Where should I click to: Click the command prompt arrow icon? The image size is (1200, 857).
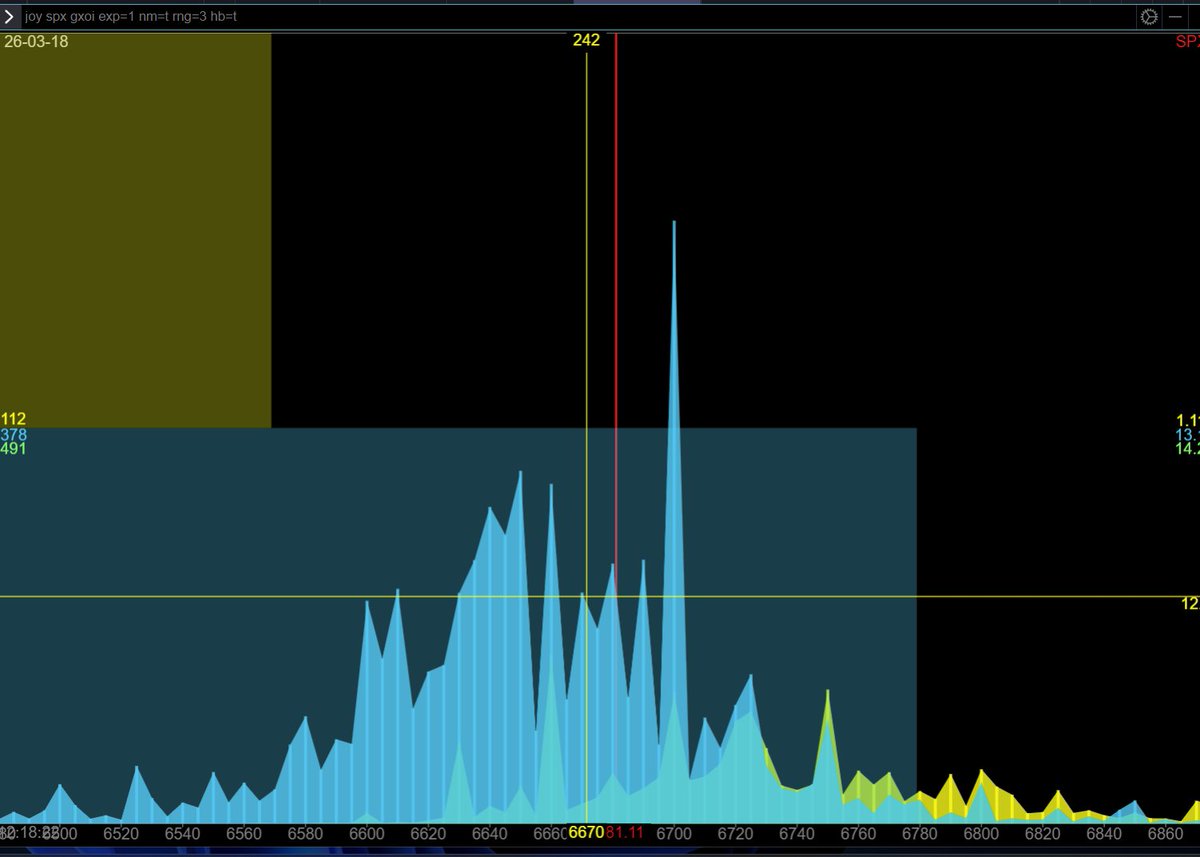coord(9,16)
